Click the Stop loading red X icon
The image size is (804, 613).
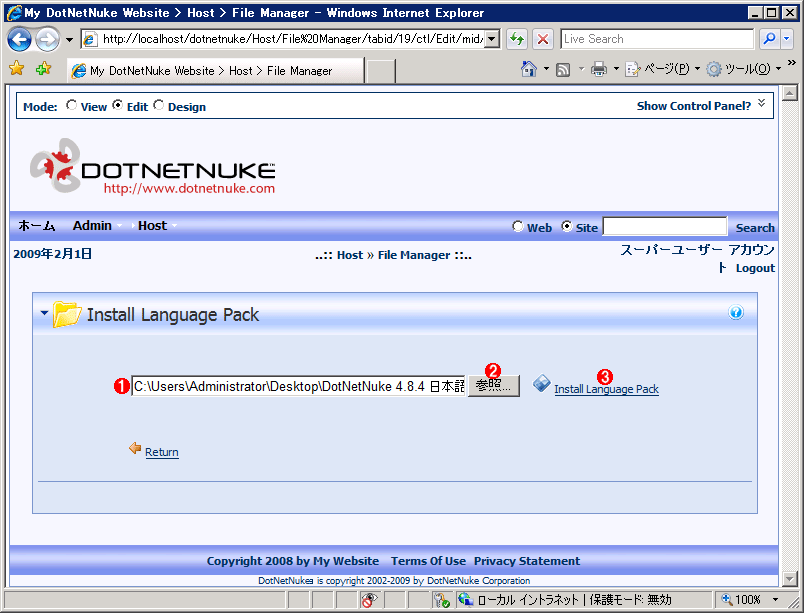coord(543,39)
